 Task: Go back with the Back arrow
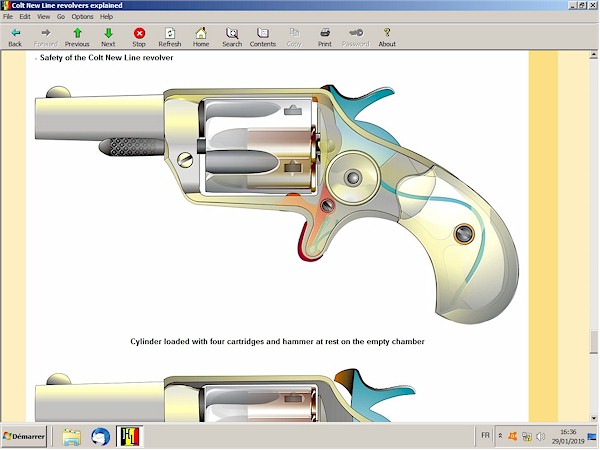coord(15,37)
